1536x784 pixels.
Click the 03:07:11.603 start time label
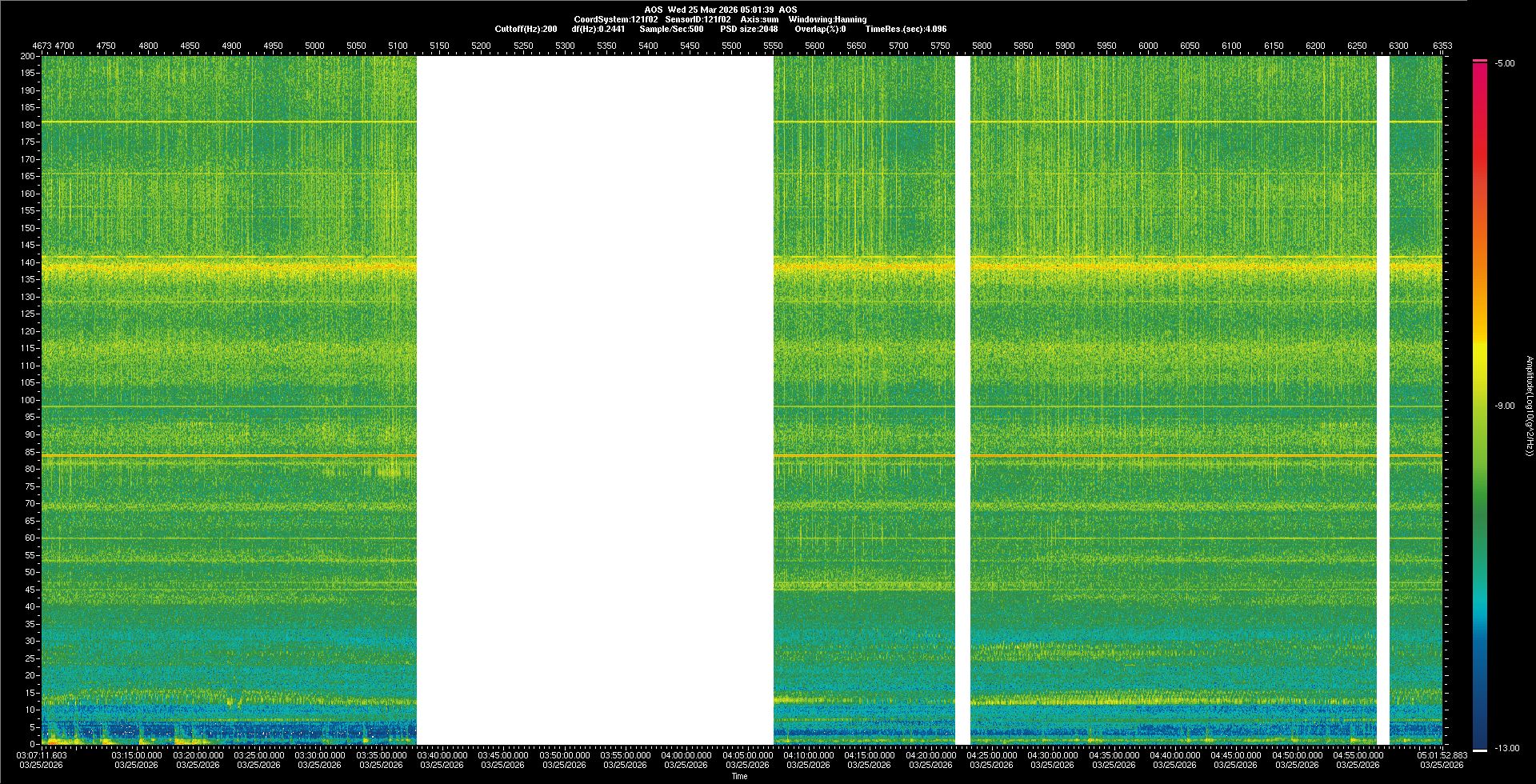tap(42, 755)
